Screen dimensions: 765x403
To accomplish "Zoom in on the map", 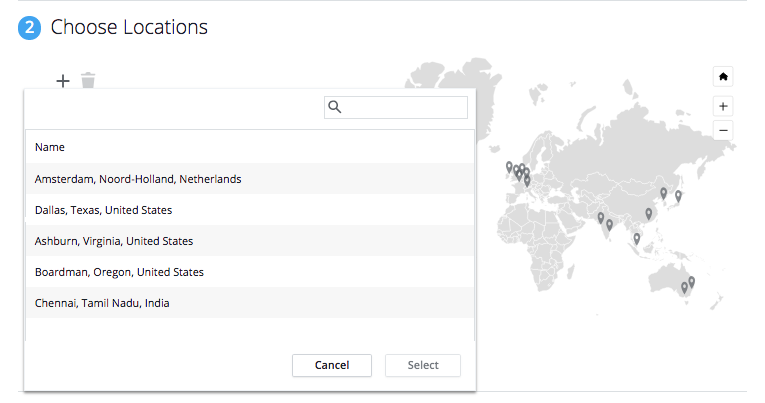I will pyautogui.click(x=723, y=106).
